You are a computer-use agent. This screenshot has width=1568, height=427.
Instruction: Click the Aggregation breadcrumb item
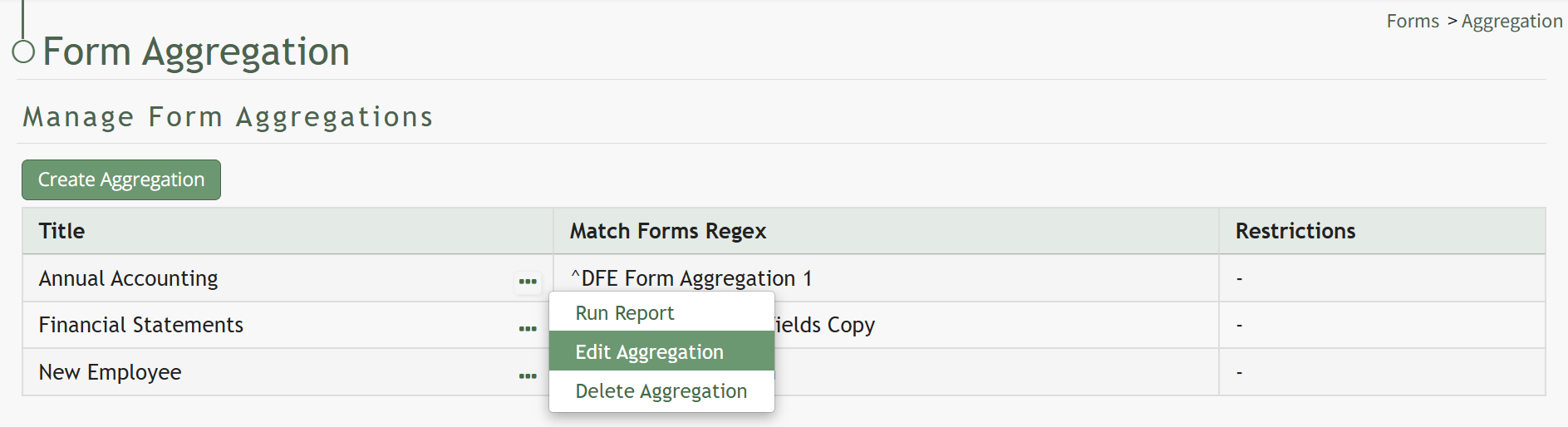[1511, 22]
